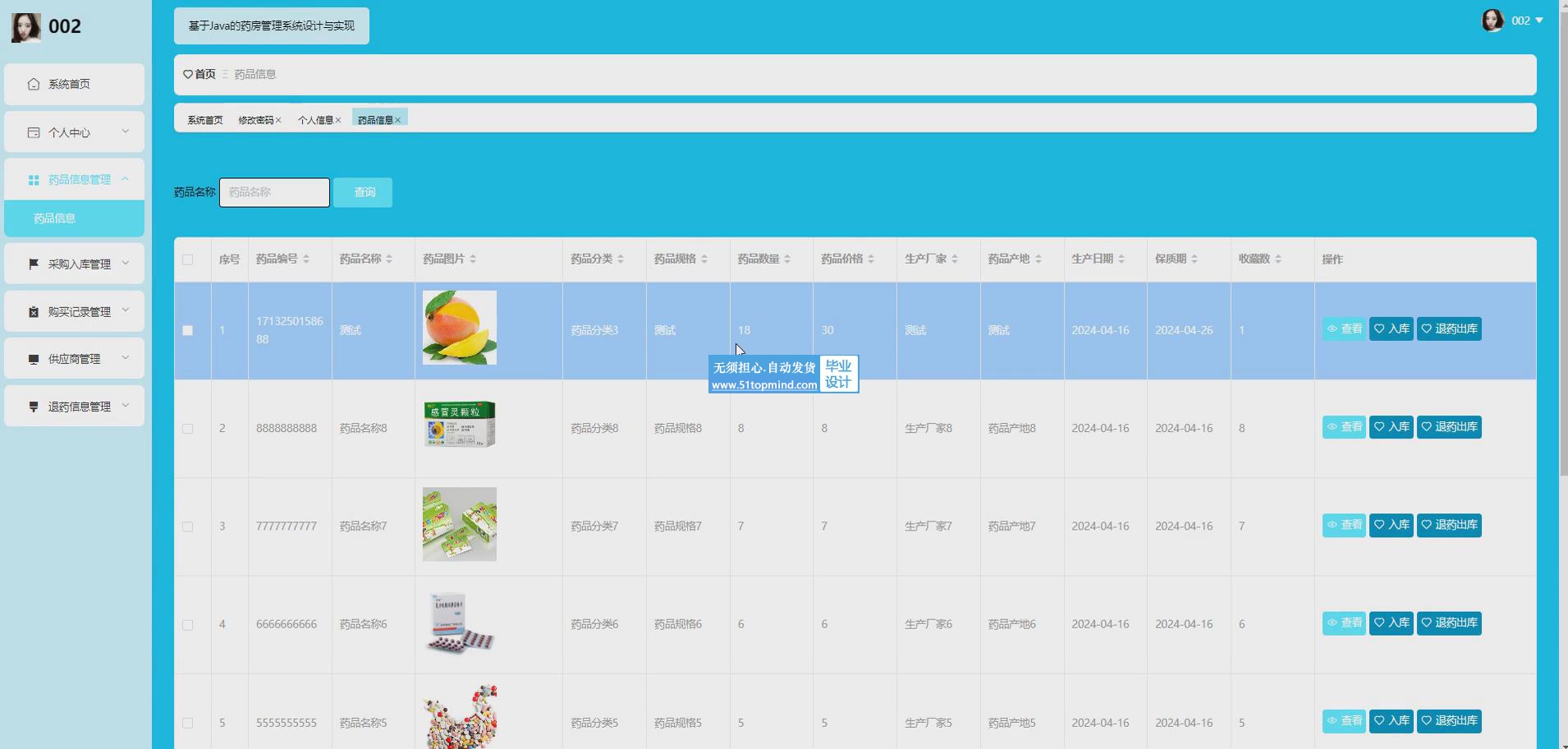This screenshot has width=1568, height=749.
Task: Focus the 药品名称 search input
Action: [274, 192]
